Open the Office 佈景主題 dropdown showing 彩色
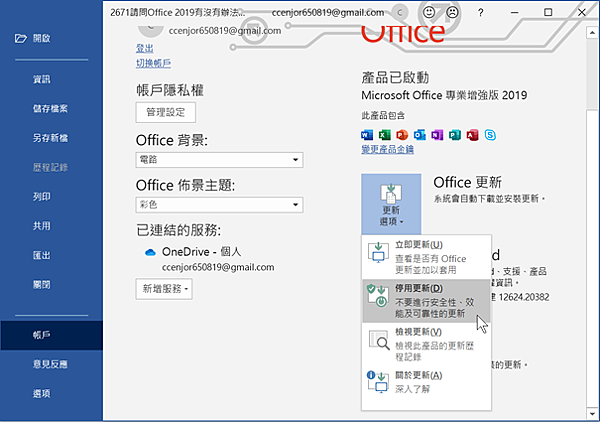Image resolution: width=600 pixels, height=422 pixels. [x=219, y=205]
